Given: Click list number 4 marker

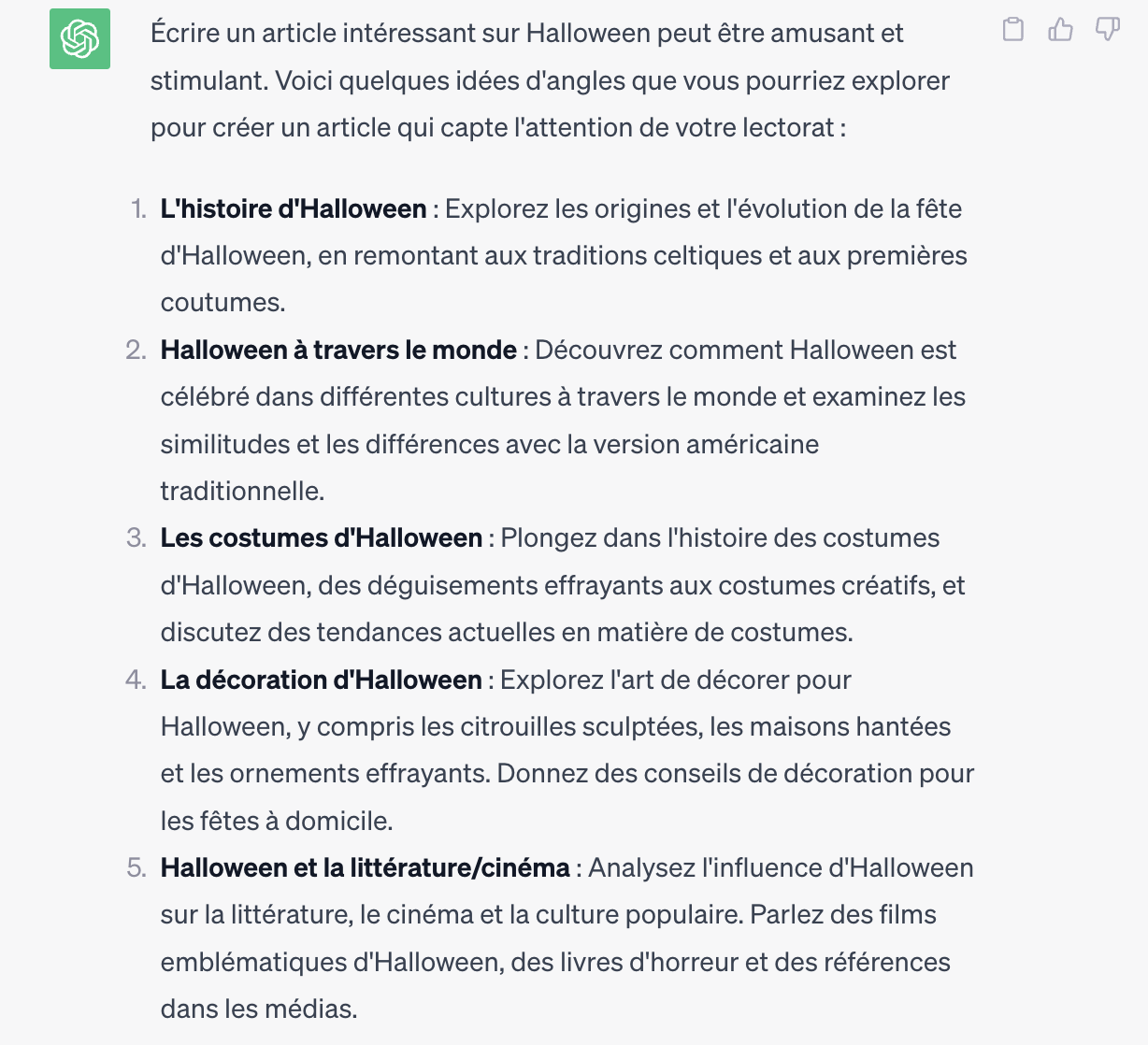Looking at the screenshot, I should click(x=136, y=680).
